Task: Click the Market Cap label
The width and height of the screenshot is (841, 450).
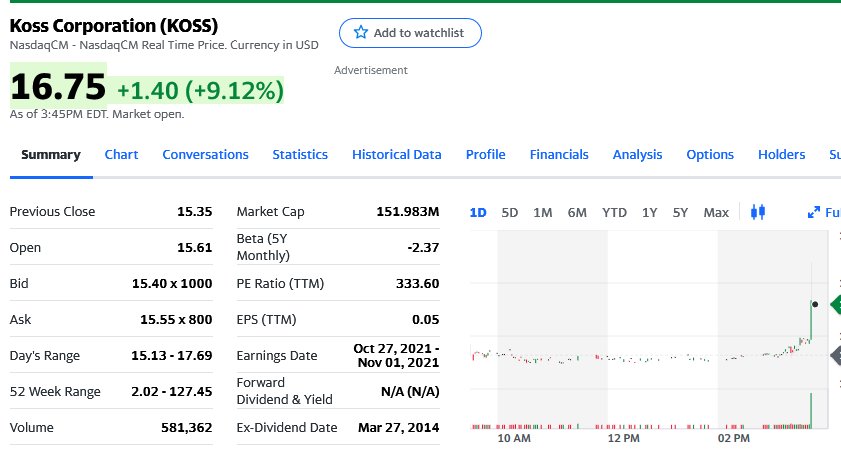Action: pyautogui.click(x=270, y=211)
